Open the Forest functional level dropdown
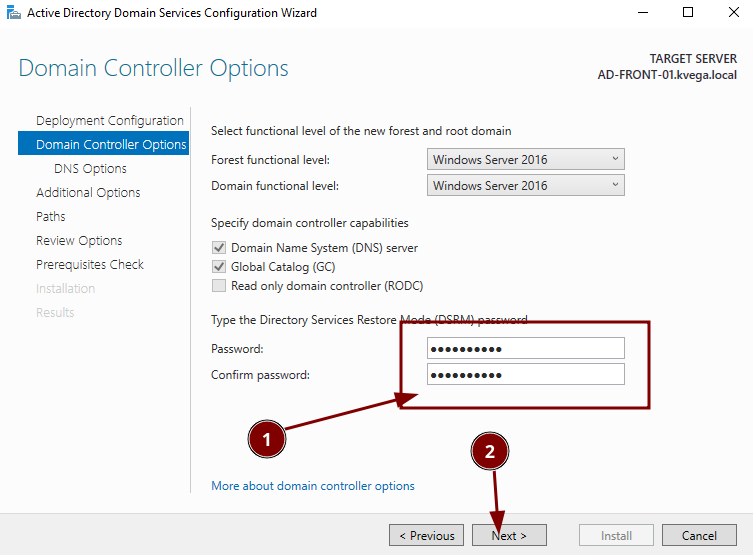Image resolution: width=753 pixels, height=557 pixels. 525,160
